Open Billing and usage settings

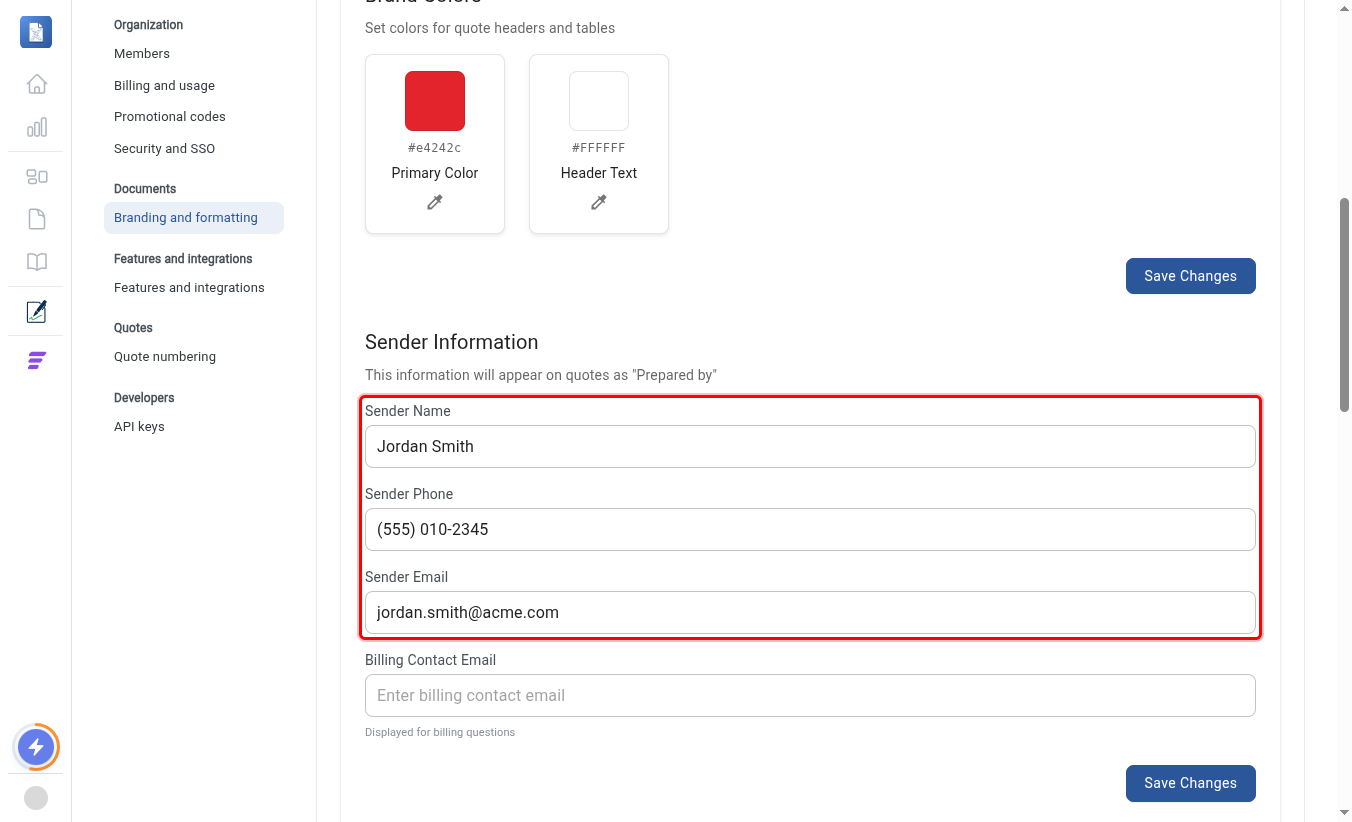pos(164,86)
